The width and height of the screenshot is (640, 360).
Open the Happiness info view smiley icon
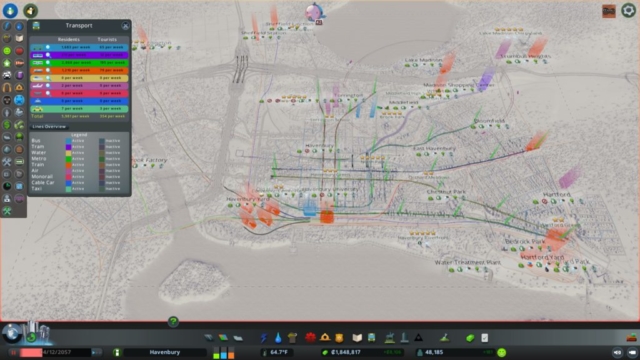(x=7, y=51)
